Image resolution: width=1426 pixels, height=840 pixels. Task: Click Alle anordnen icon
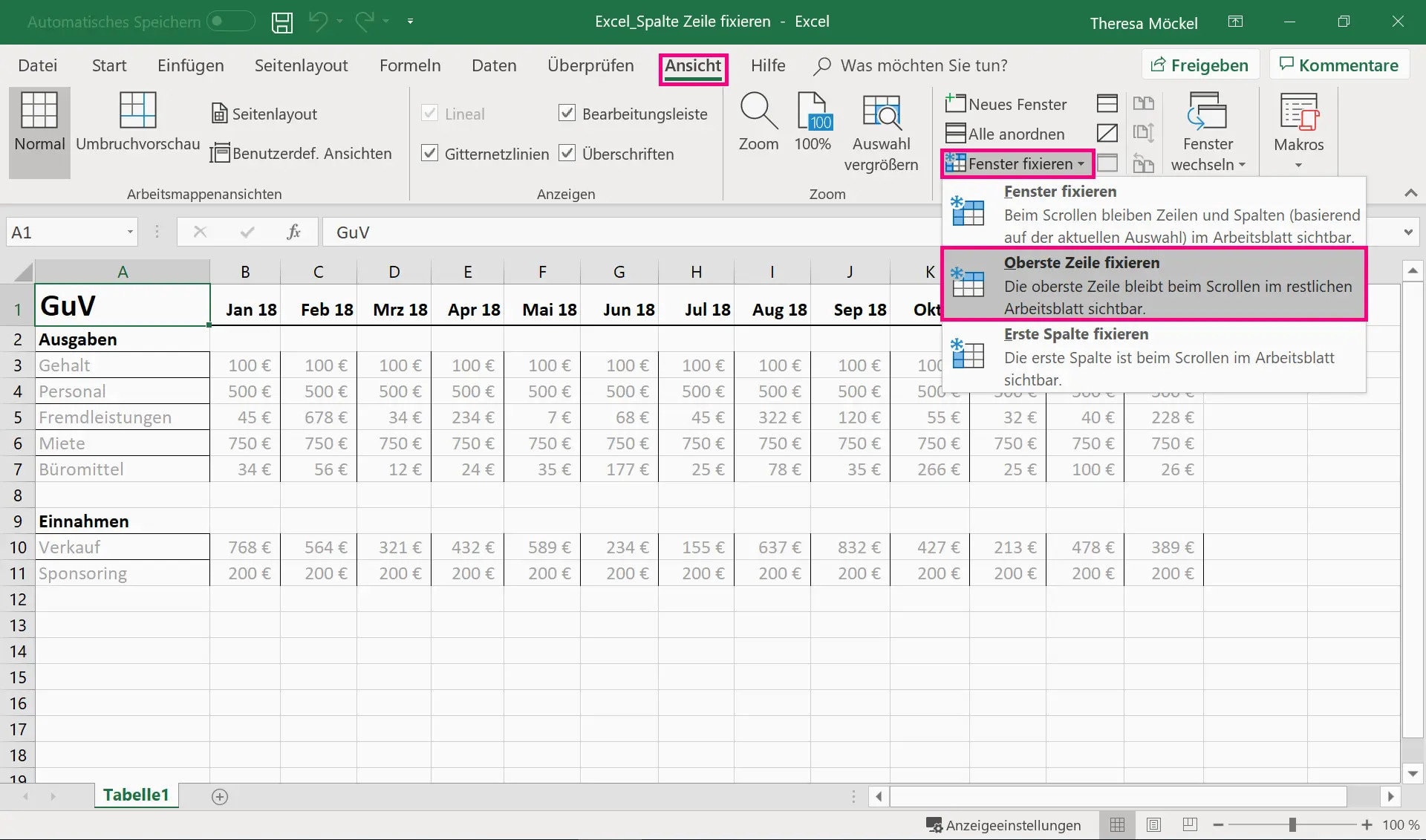tap(956, 134)
